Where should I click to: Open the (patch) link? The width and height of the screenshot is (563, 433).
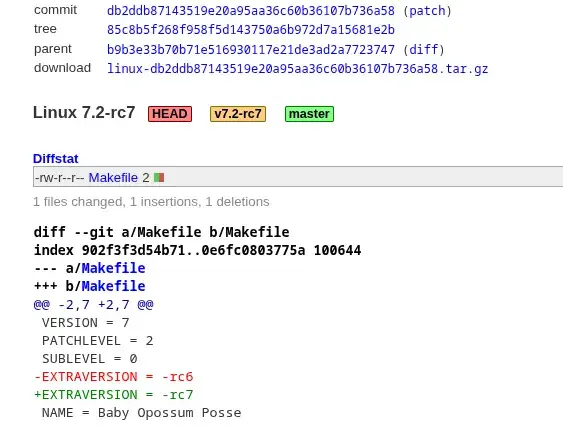point(427,11)
